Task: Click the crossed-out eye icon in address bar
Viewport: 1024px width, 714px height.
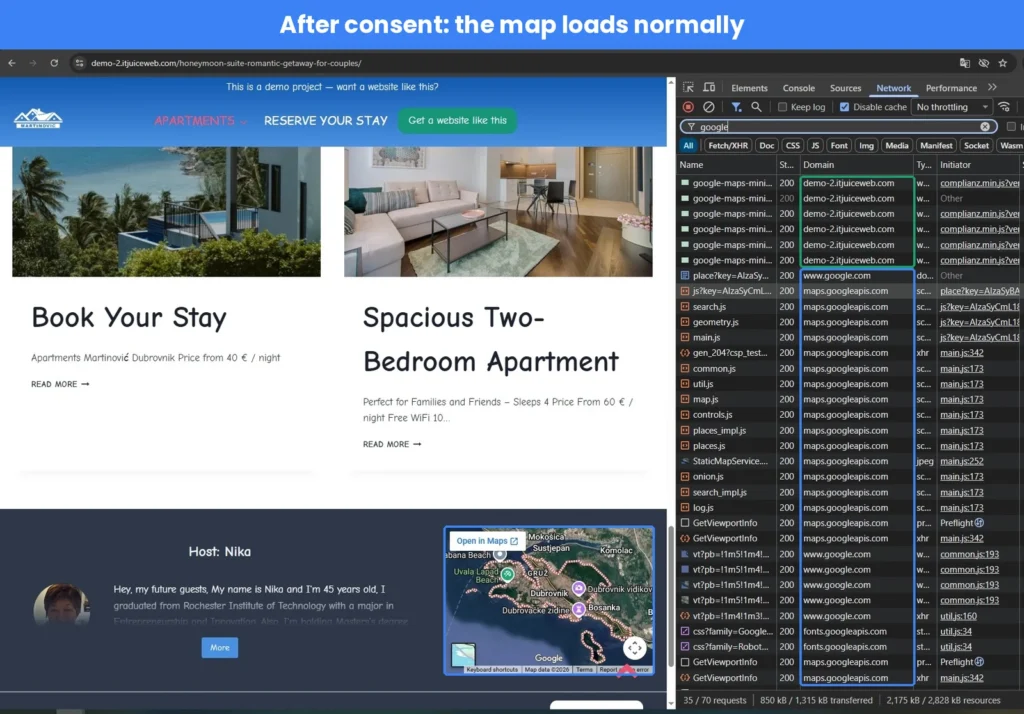Action: 984,63
